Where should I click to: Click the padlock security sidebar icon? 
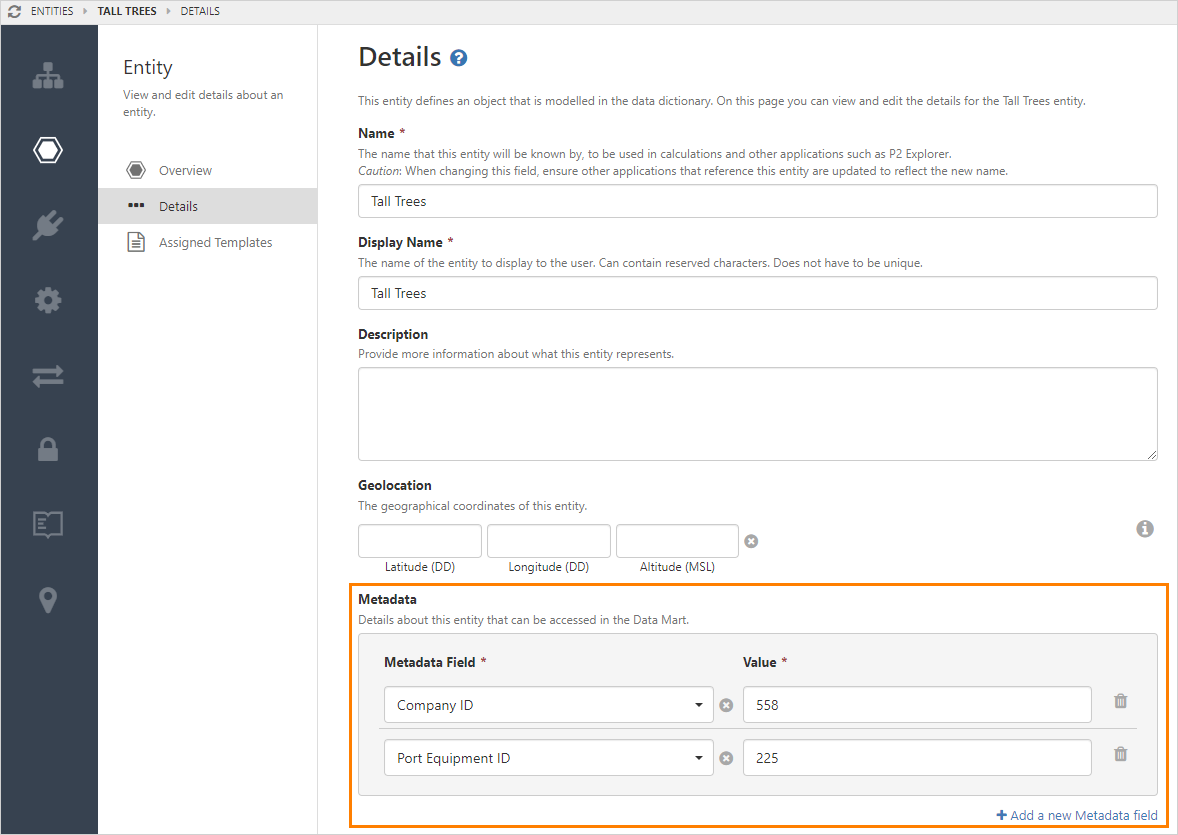pos(48,450)
